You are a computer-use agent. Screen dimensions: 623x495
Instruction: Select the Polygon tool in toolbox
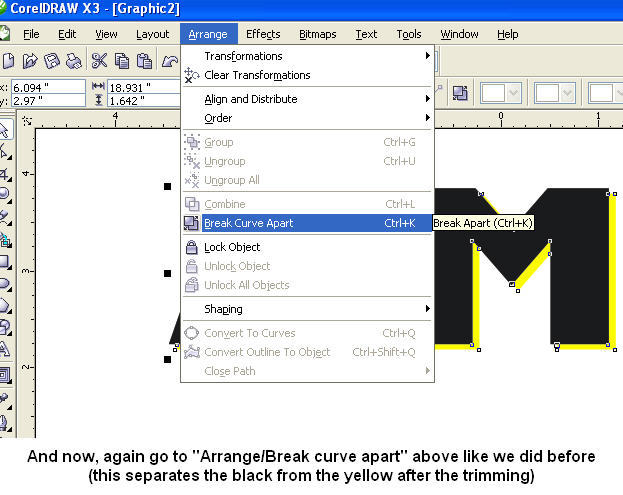pyautogui.click(x=5, y=306)
